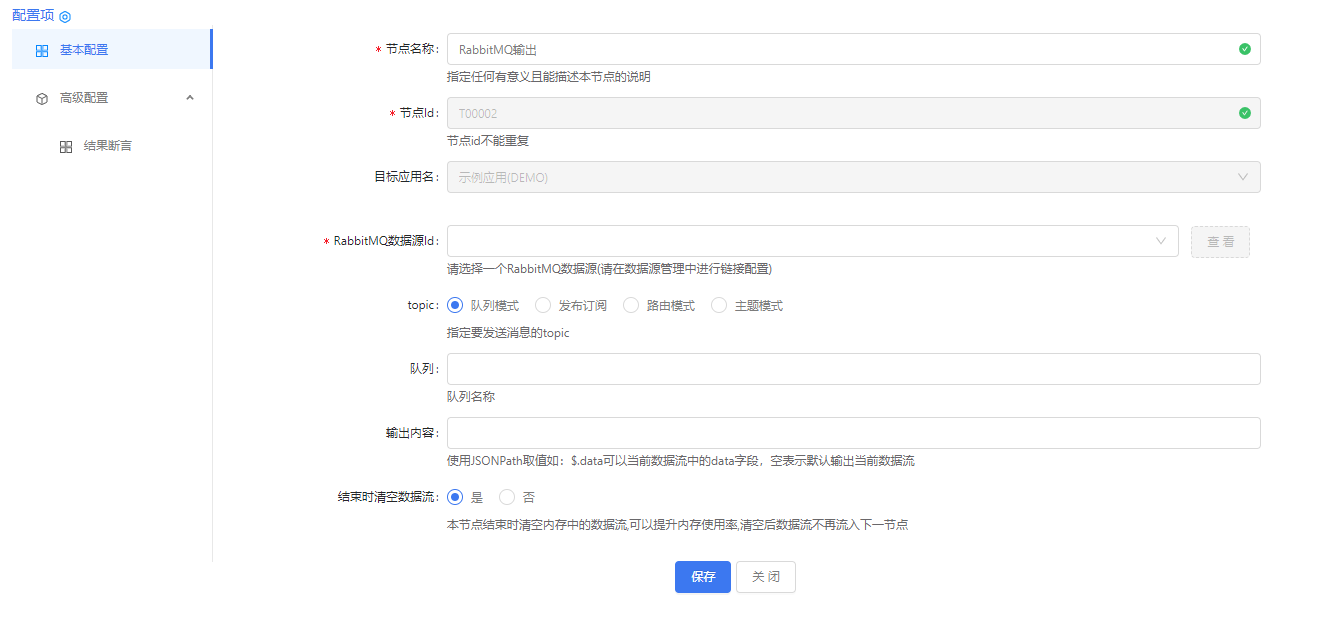
Task: Set 结束时清空数据流 to 否
Action: pos(507,497)
